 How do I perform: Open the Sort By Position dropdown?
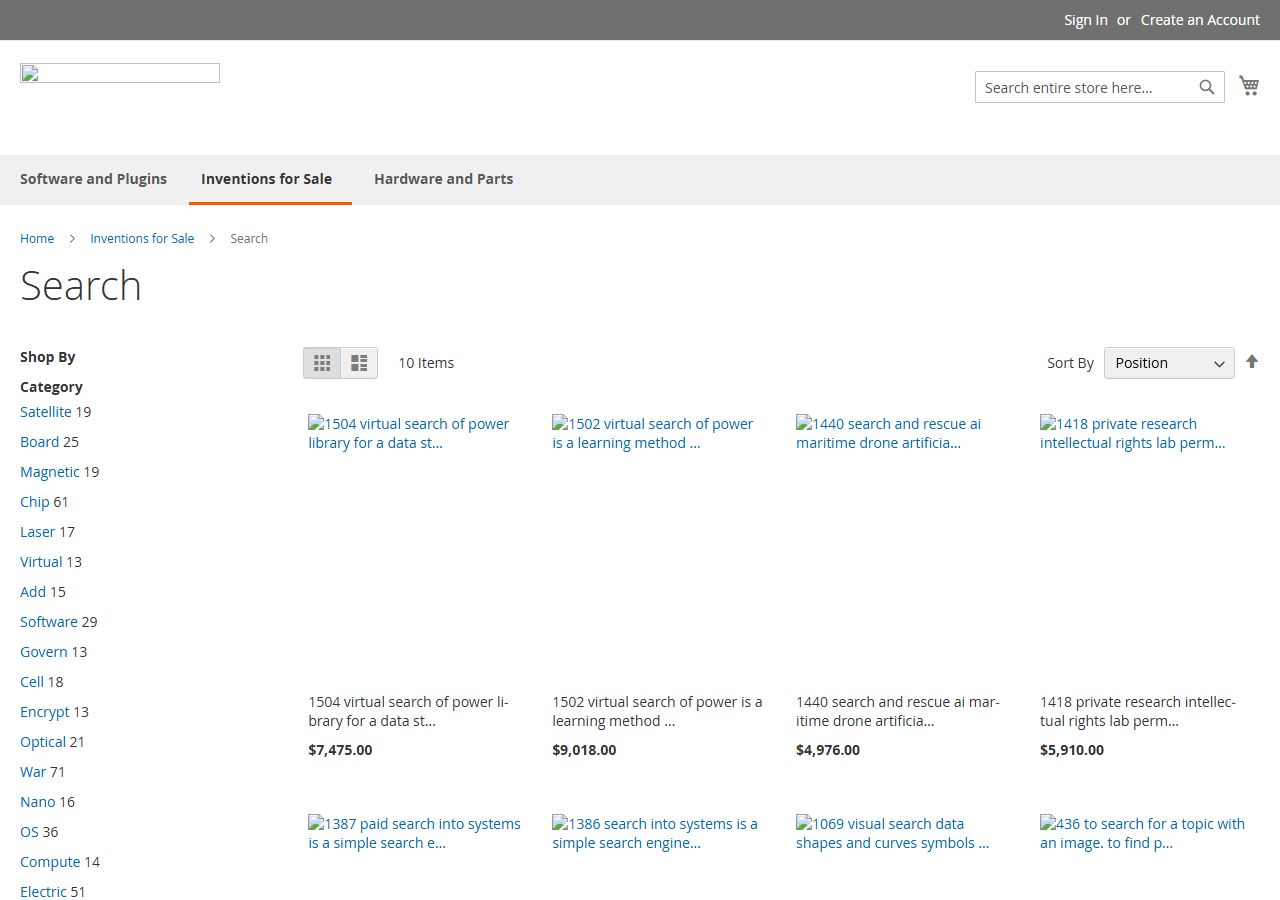click(1169, 363)
